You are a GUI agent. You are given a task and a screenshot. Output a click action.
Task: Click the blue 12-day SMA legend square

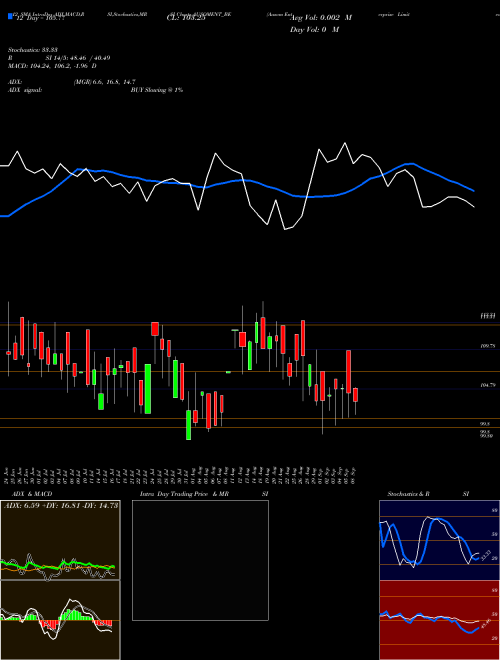[x=11, y=16]
